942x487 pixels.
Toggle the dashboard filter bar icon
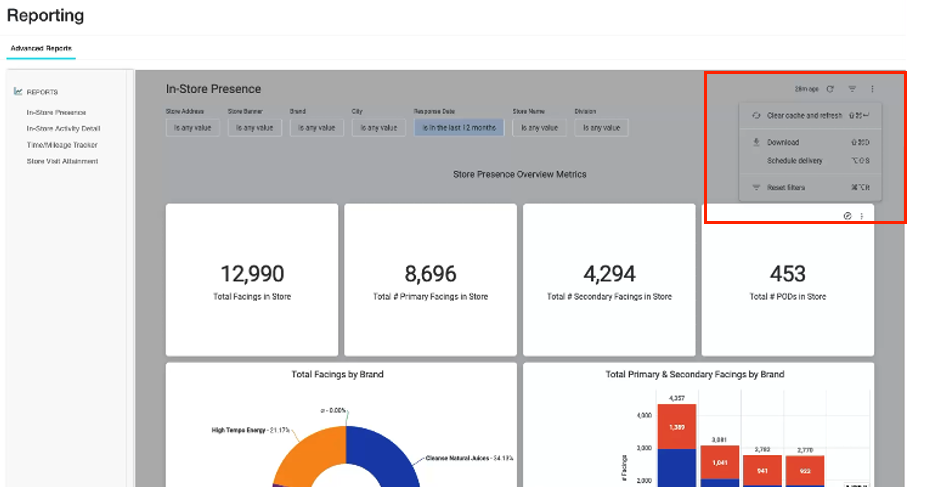tap(852, 89)
